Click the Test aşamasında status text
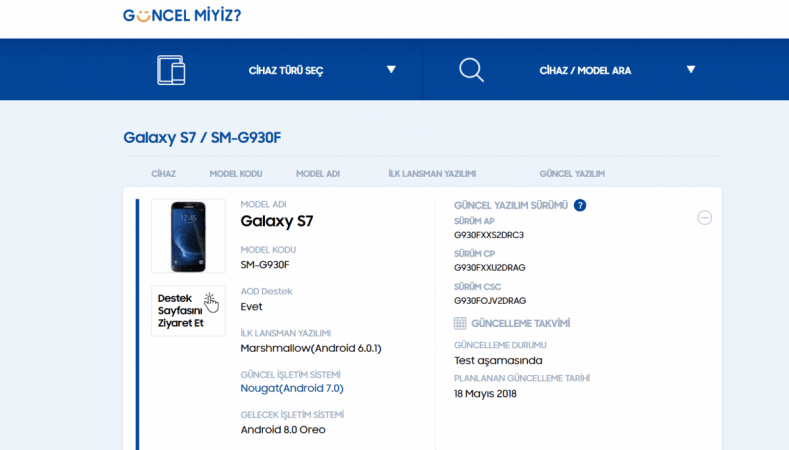Image resolution: width=789 pixels, height=450 pixels. (498, 360)
